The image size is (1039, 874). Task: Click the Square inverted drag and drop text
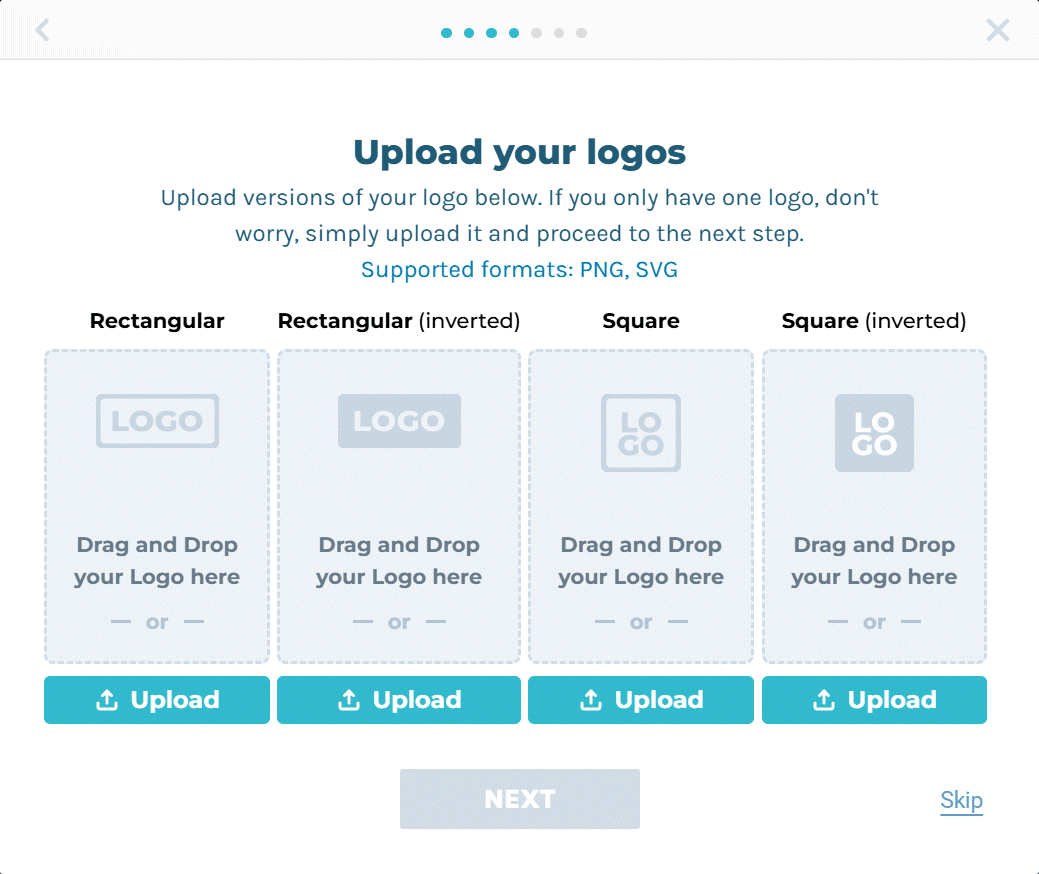[874, 561]
